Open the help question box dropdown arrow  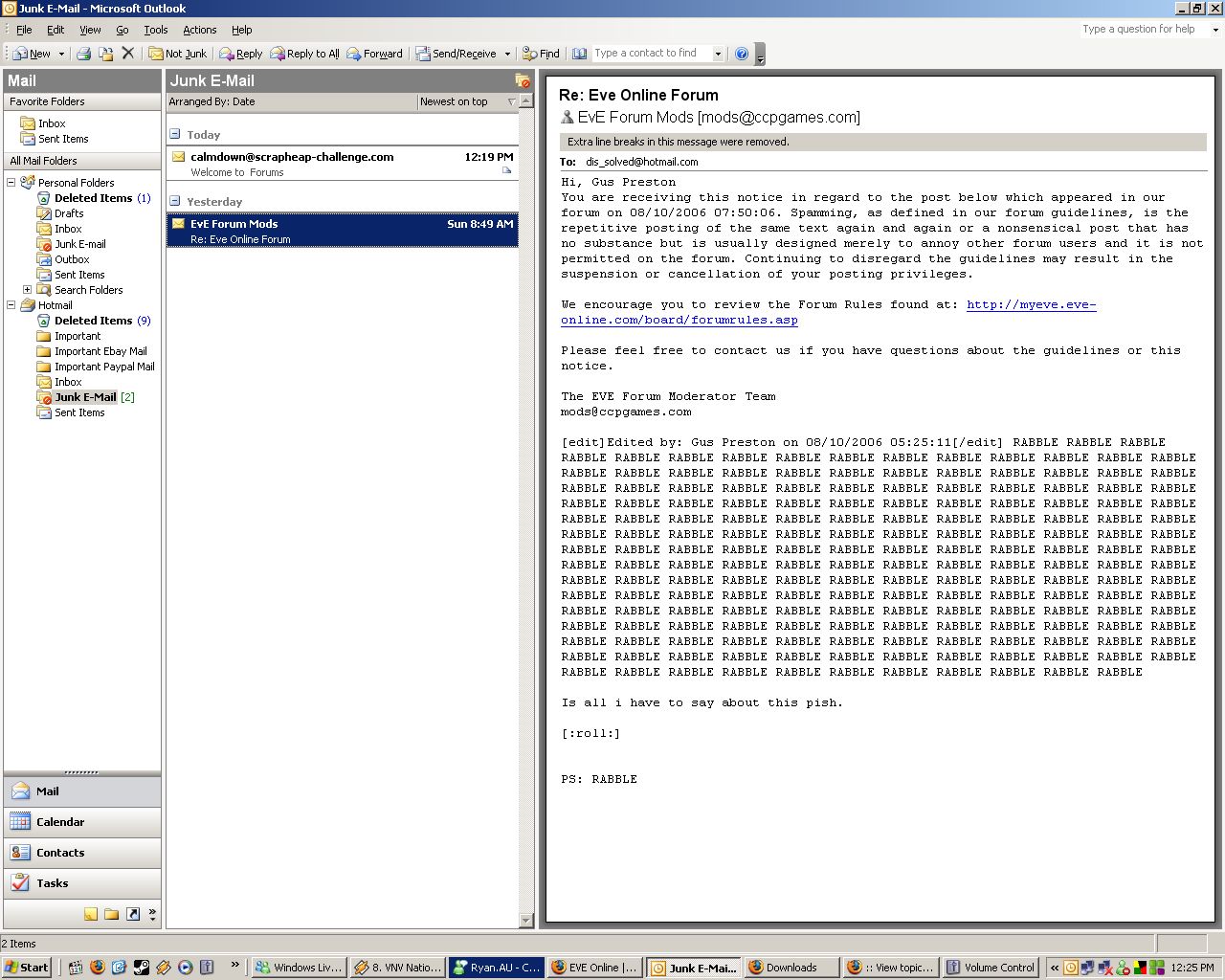tap(1215, 30)
